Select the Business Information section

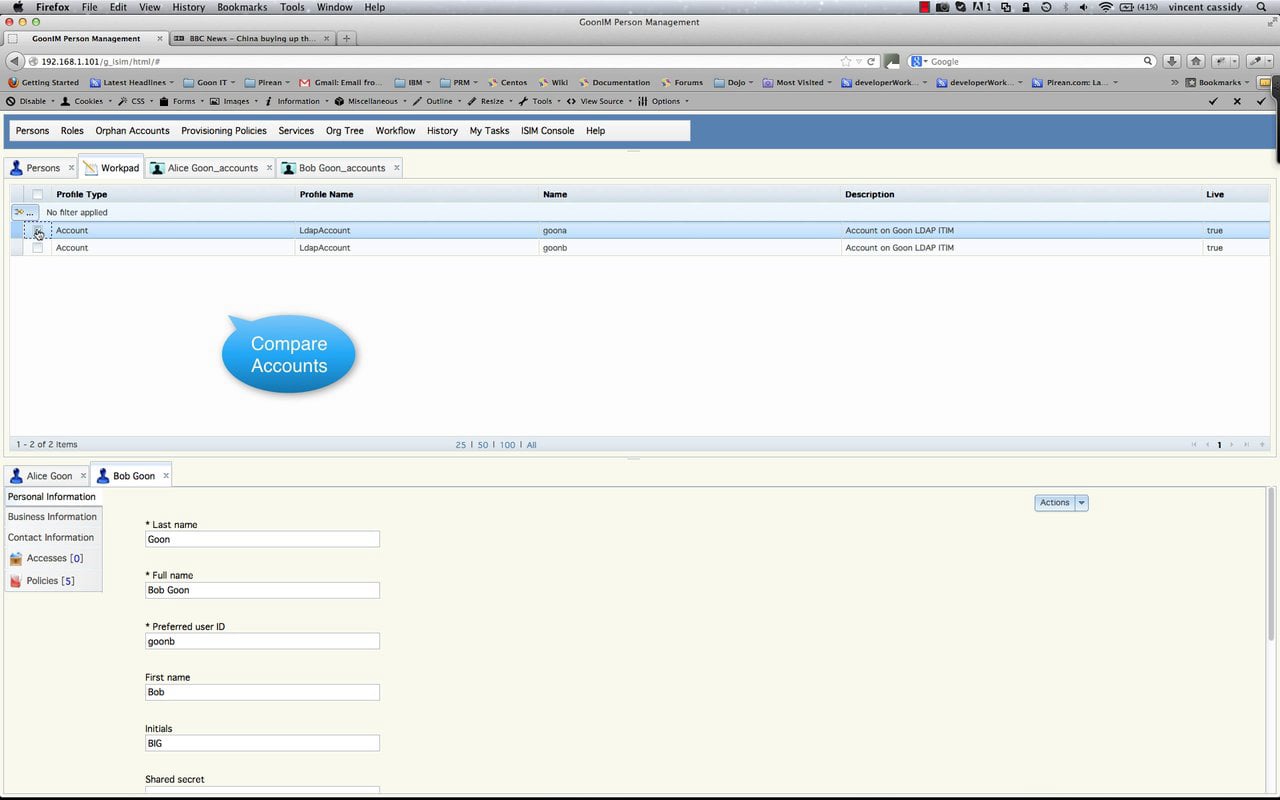pyautogui.click(x=52, y=517)
